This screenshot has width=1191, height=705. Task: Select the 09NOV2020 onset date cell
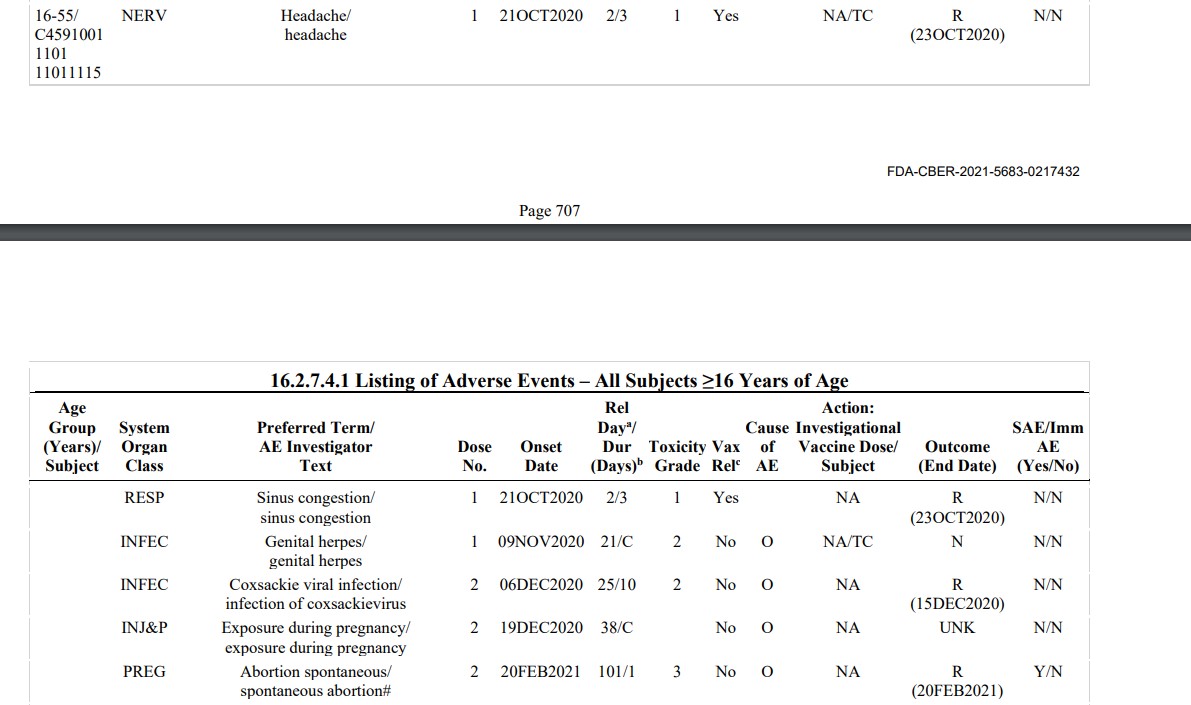coord(540,542)
